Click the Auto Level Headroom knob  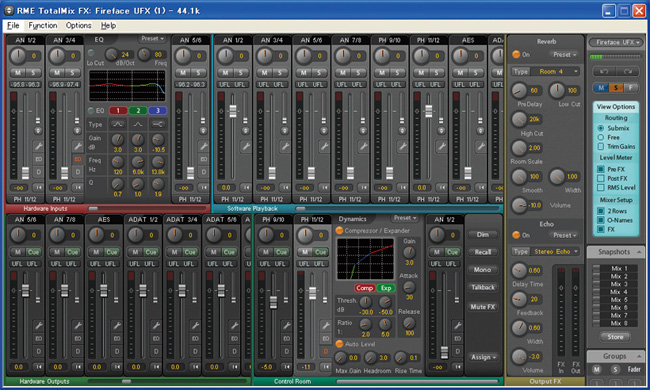[x=370, y=357]
